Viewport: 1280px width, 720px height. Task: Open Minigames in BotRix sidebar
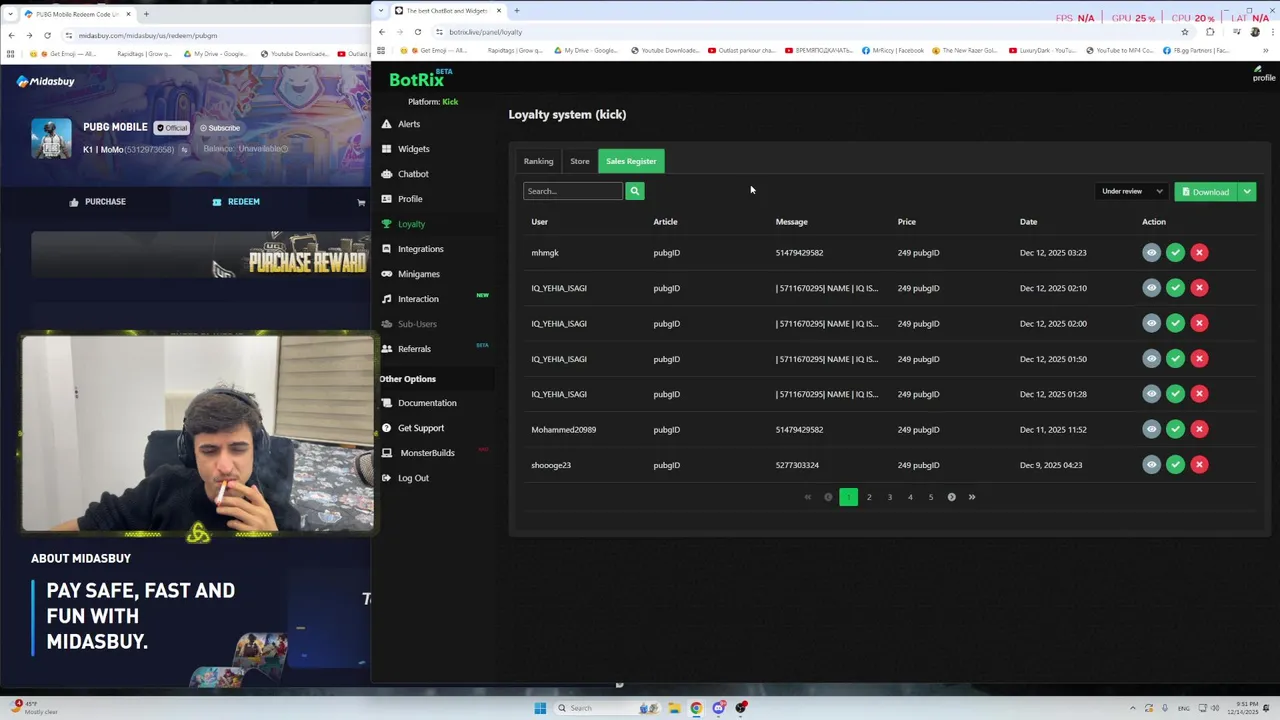(418, 274)
